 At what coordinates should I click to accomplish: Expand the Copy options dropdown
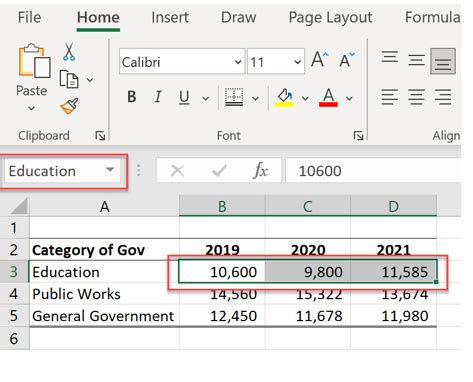(x=90, y=80)
